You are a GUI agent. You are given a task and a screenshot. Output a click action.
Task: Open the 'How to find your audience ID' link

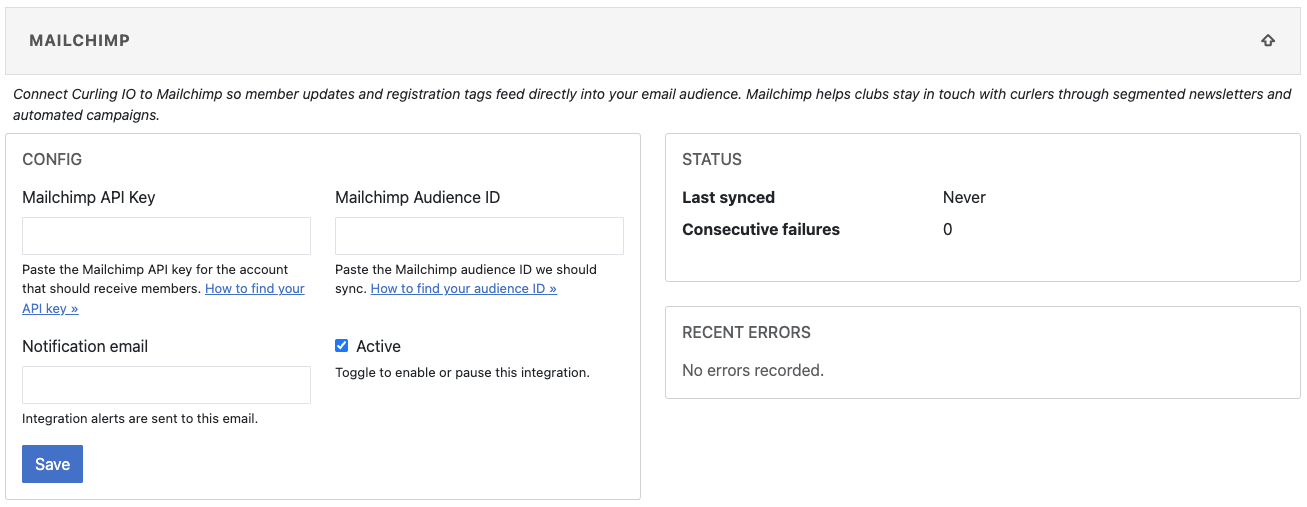pyautogui.click(x=463, y=288)
